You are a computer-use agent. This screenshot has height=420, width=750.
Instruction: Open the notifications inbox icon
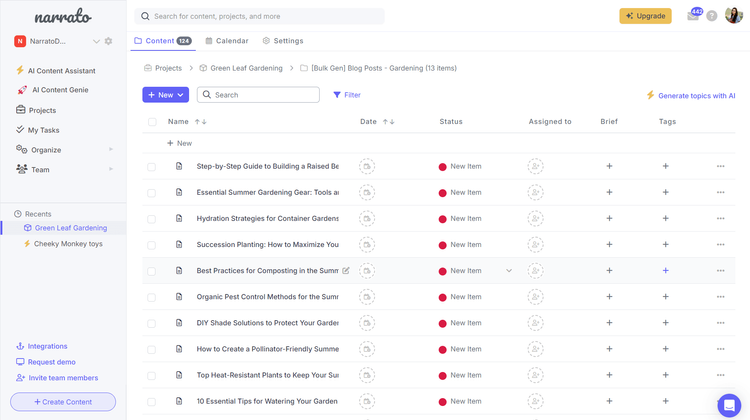coord(693,16)
